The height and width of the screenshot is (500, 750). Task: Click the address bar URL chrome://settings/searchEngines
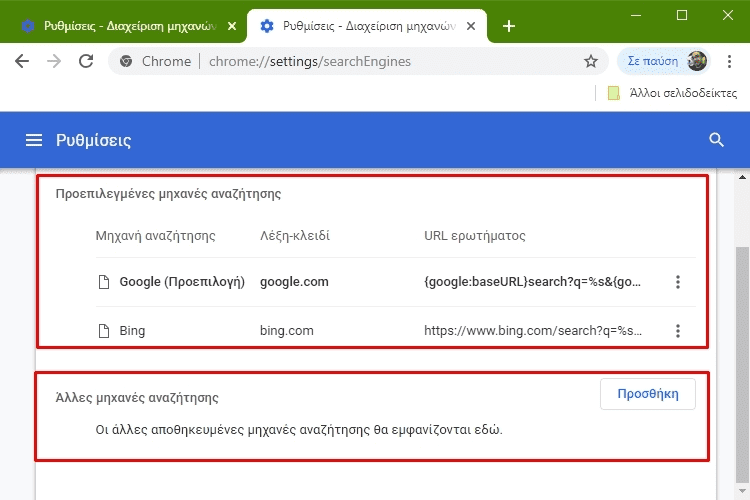coord(309,61)
